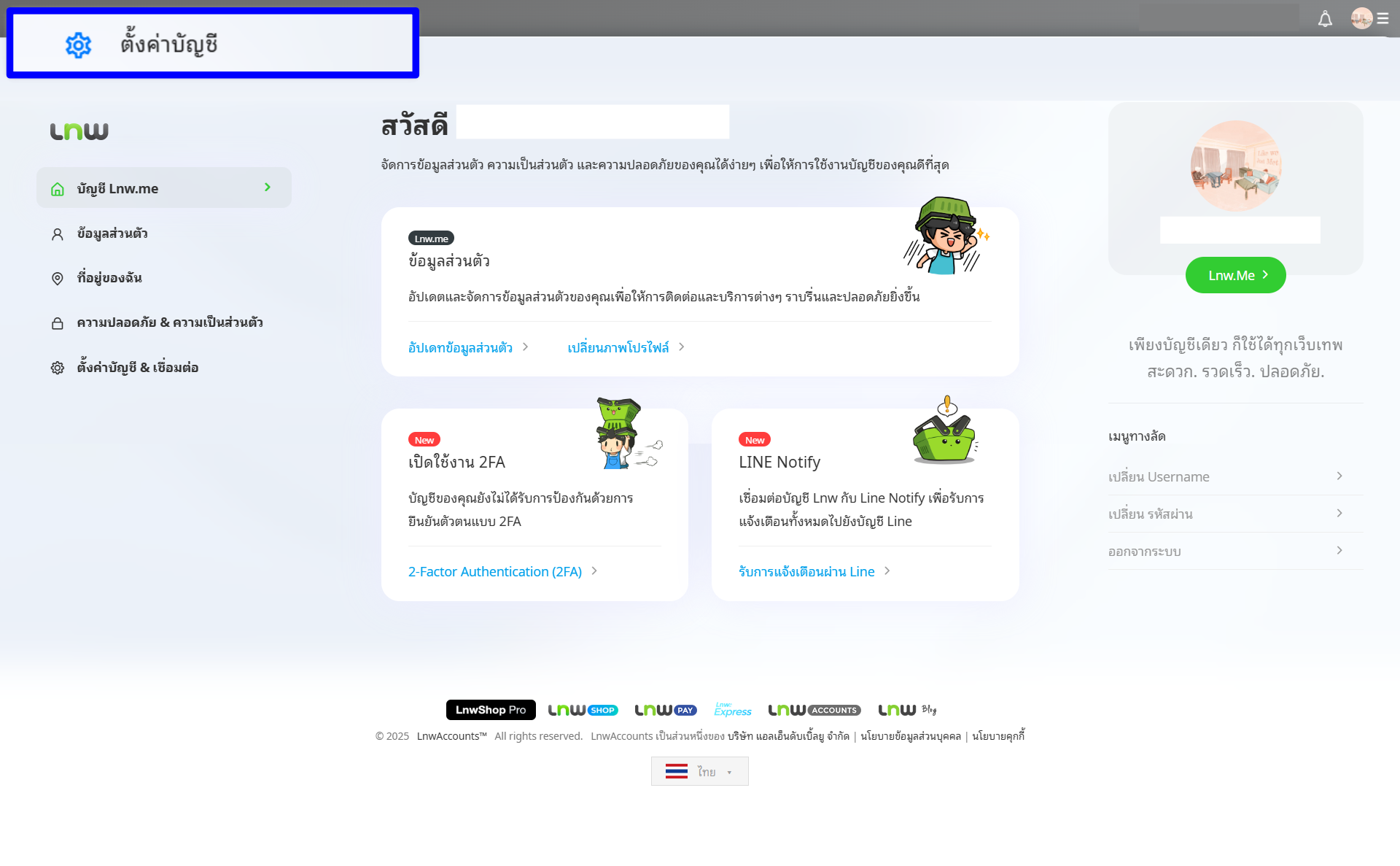1400x866 pixels.
Task: Open the hamburger menu at top right
Action: [x=1382, y=18]
